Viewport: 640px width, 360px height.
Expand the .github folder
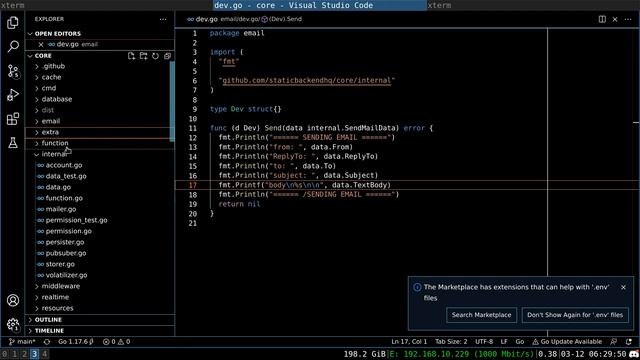pyautogui.click(x=98, y=66)
